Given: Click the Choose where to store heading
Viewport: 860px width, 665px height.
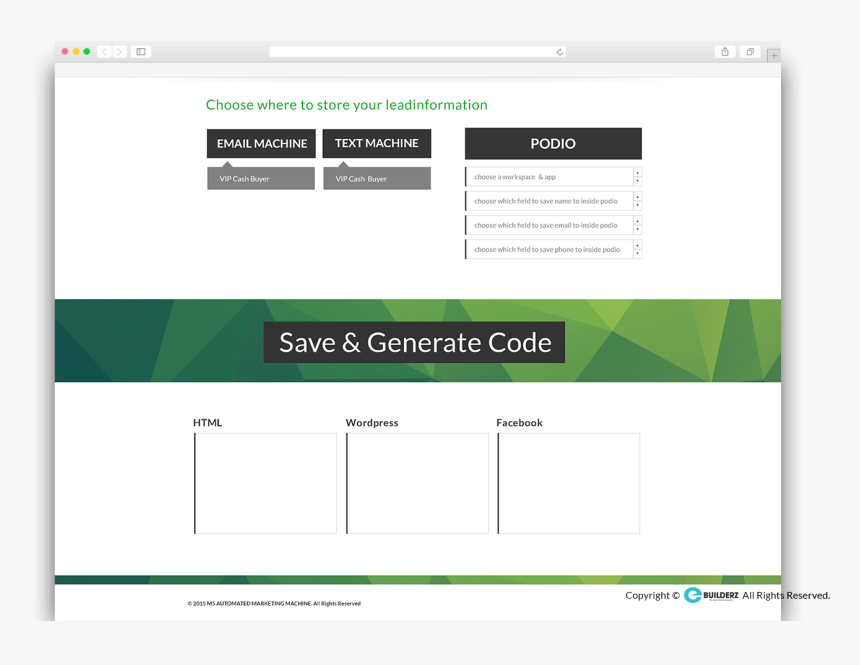Looking at the screenshot, I should pyautogui.click(x=347, y=105).
